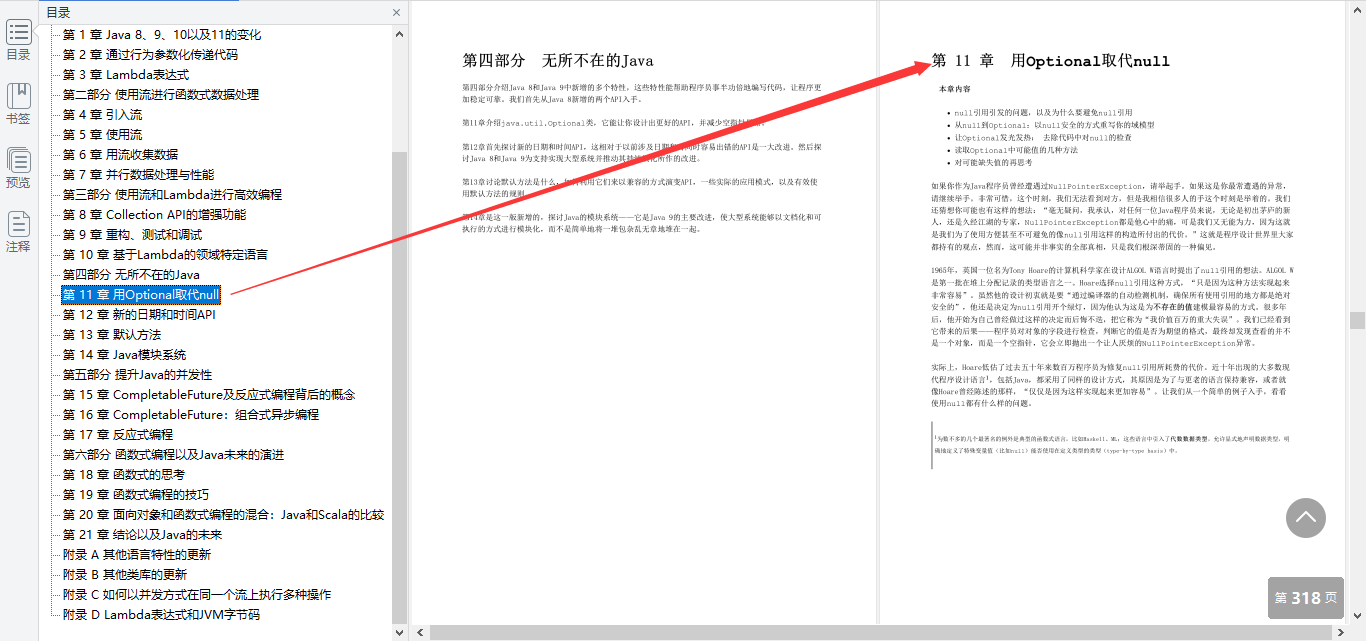The width and height of the screenshot is (1366, 641).
Task: Go to 第 19 章 函数式编程的技巧
Action: click(135, 494)
